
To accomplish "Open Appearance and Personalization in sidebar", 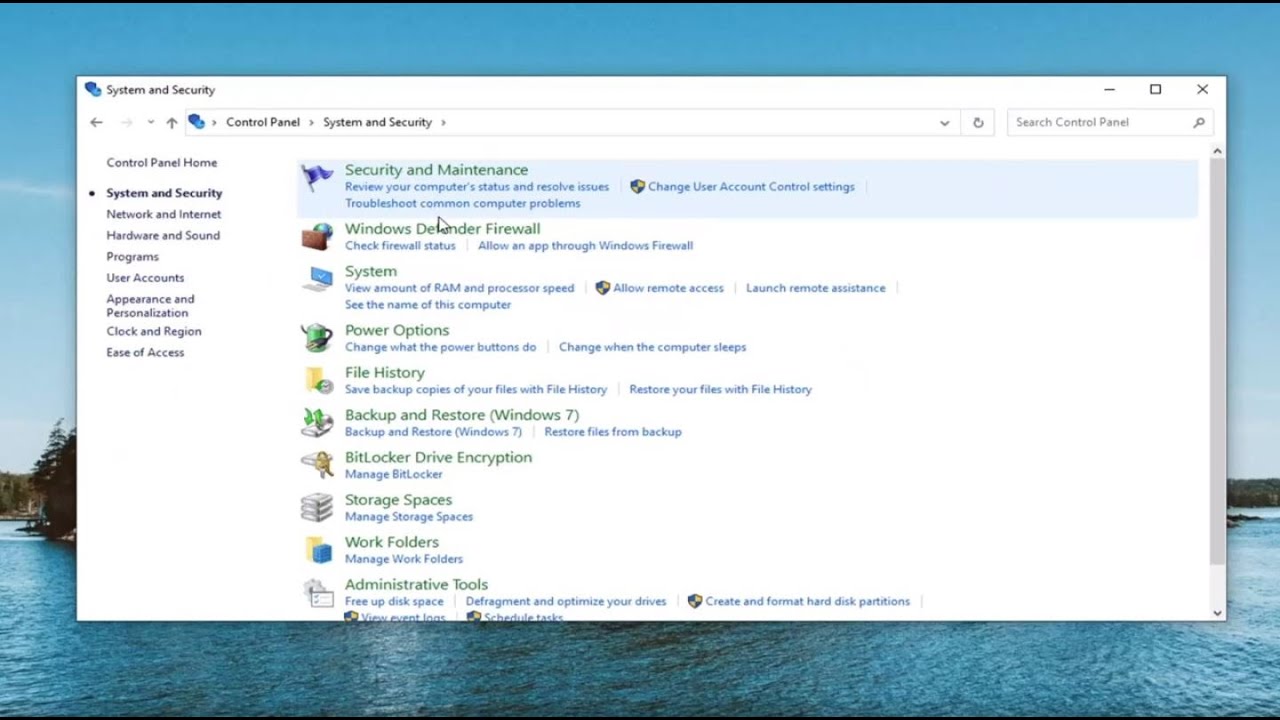I will click(151, 305).
